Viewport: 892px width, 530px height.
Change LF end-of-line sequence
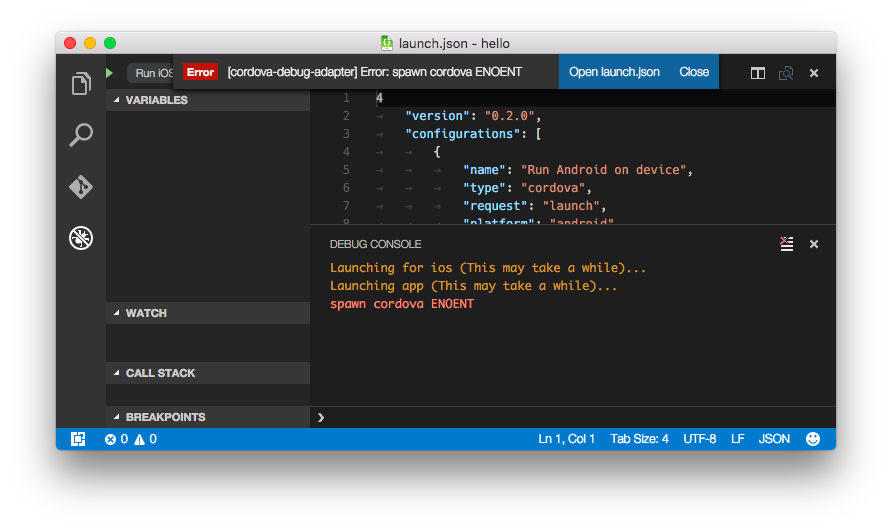(x=737, y=439)
